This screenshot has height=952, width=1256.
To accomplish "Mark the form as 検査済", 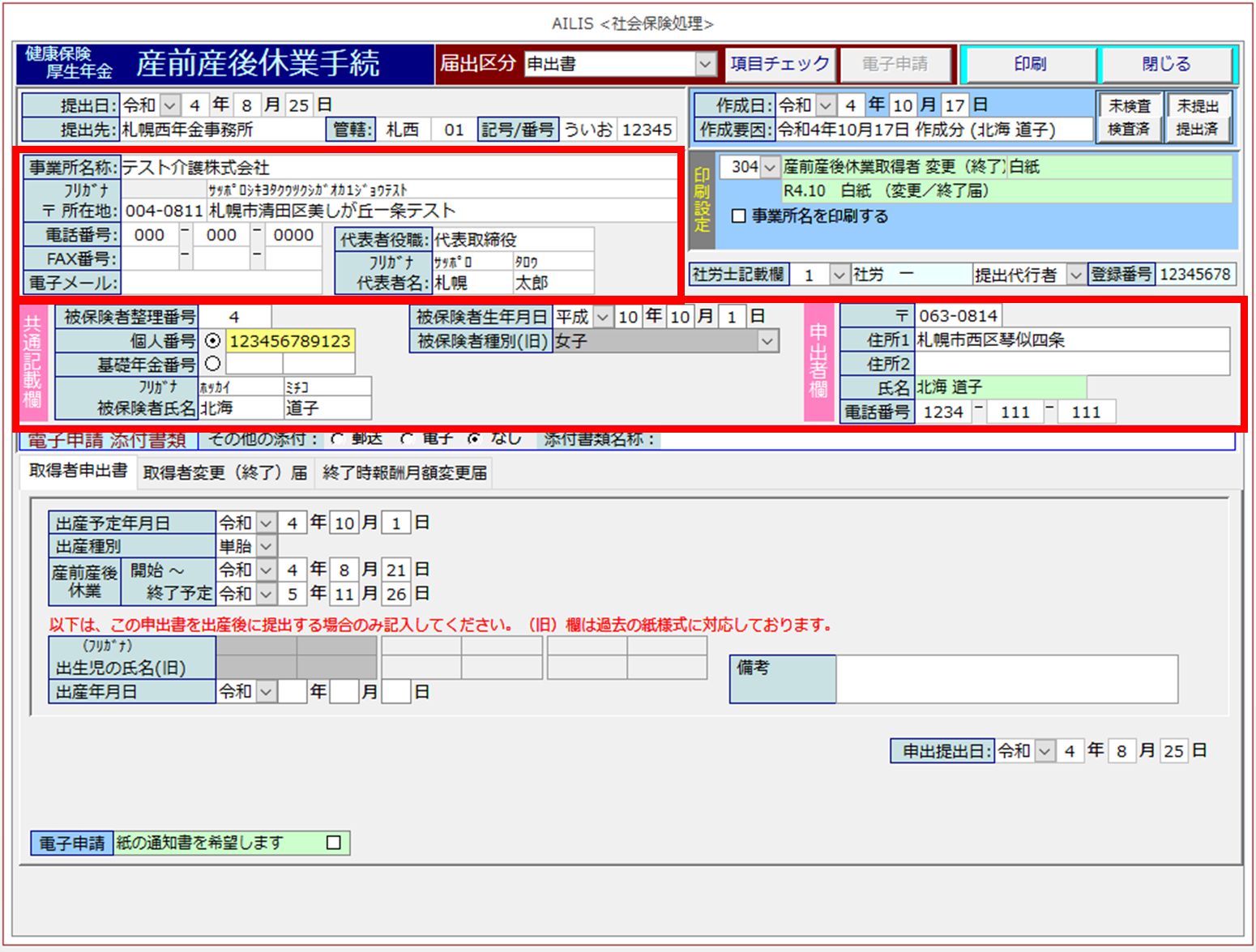I will (x=1129, y=130).
